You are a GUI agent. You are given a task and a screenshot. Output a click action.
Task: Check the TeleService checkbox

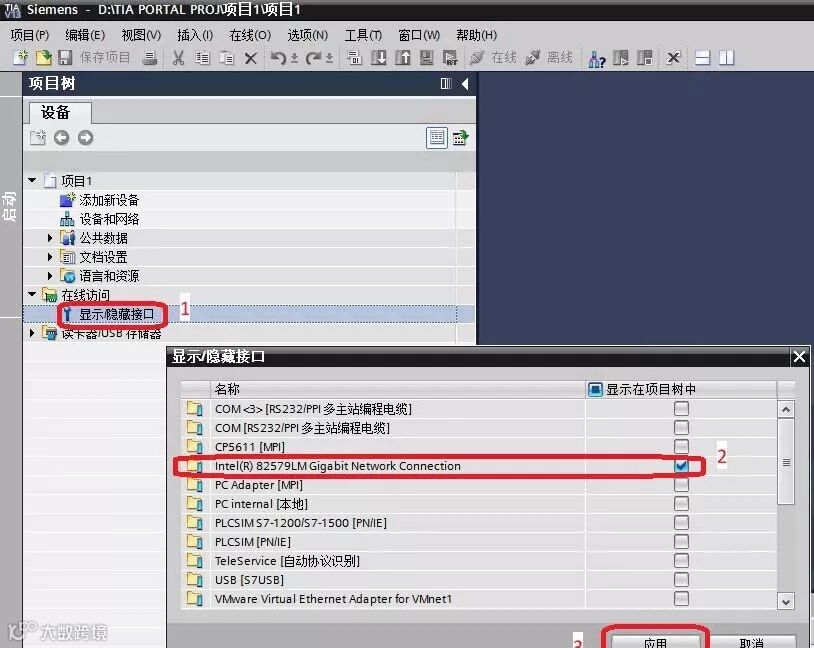[x=681, y=561]
